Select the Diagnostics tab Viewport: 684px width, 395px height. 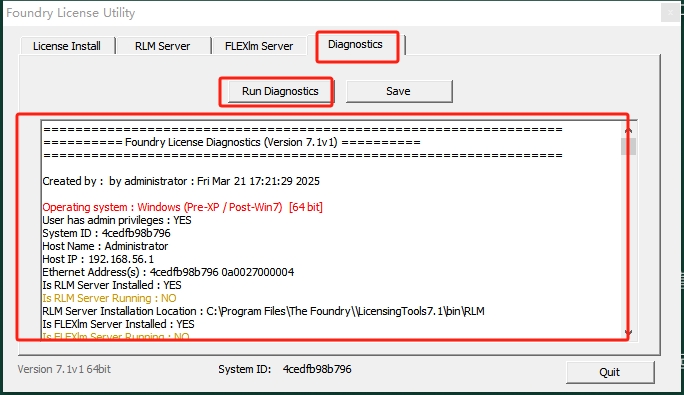tap(356, 45)
